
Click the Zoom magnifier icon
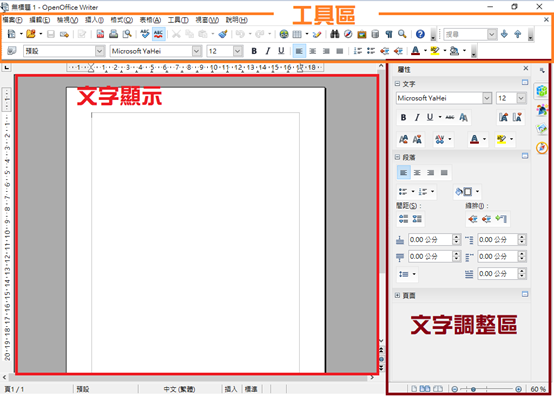tap(402, 34)
